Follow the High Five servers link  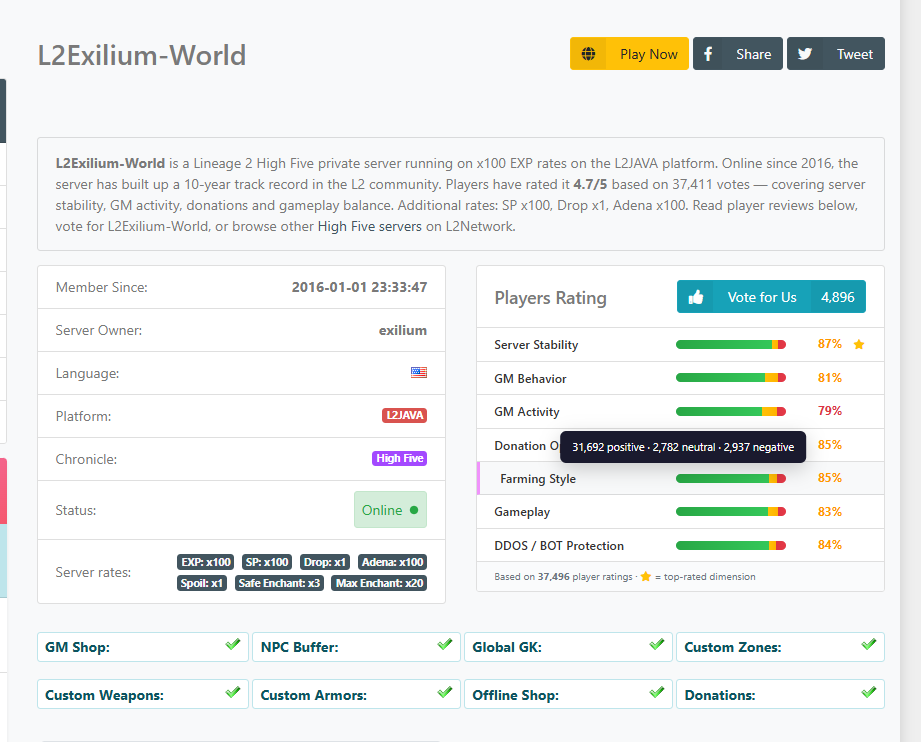(x=369, y=226)
